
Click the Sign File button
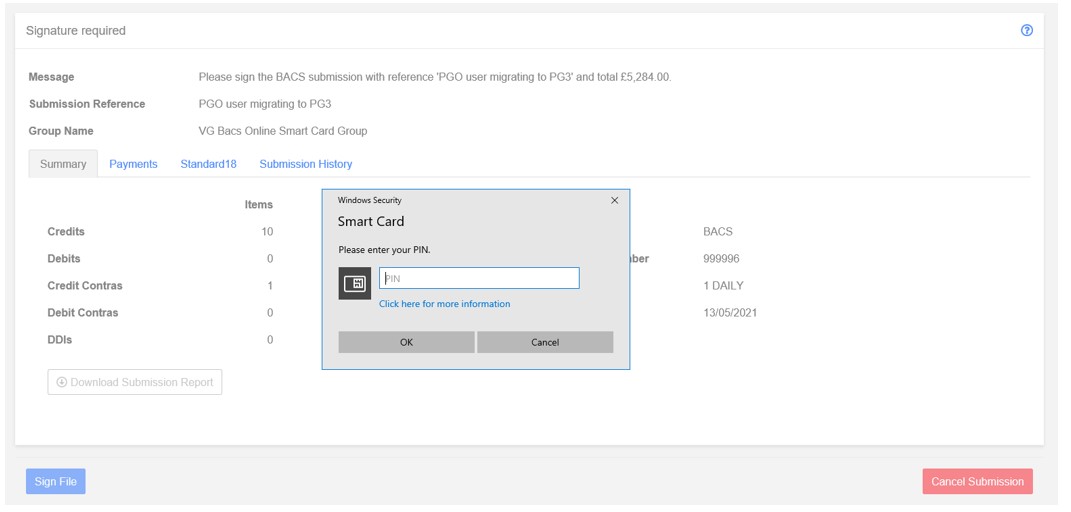tap(55, 481)
